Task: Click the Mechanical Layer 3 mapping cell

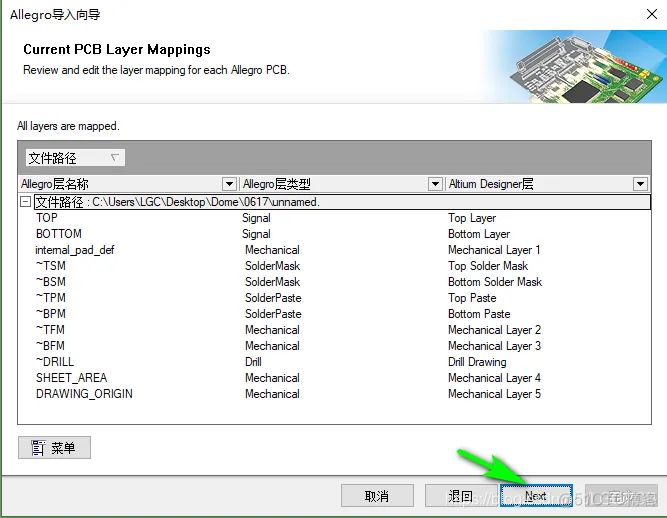Action: click(x=494, y=346)
